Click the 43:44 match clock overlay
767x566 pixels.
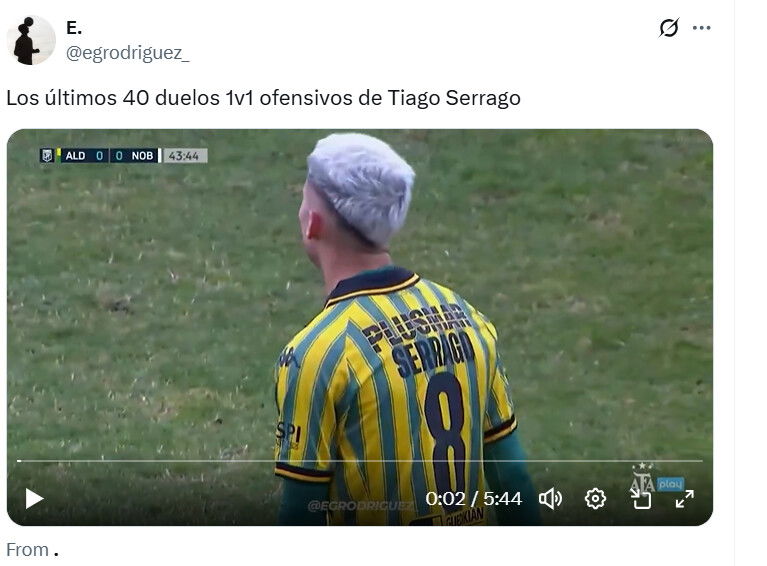[184, 156]
